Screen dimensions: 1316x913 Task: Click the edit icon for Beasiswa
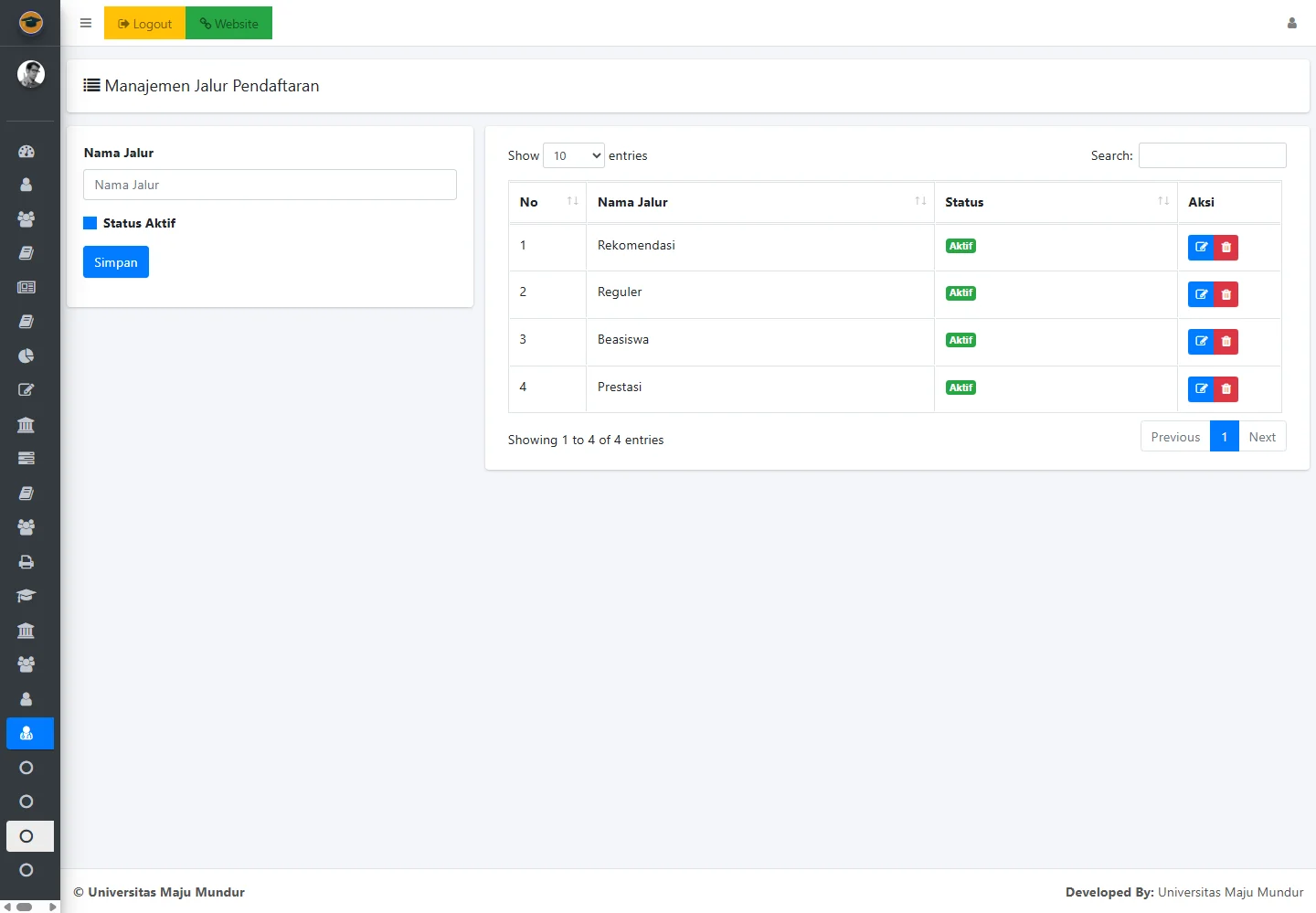(1201, 342)
